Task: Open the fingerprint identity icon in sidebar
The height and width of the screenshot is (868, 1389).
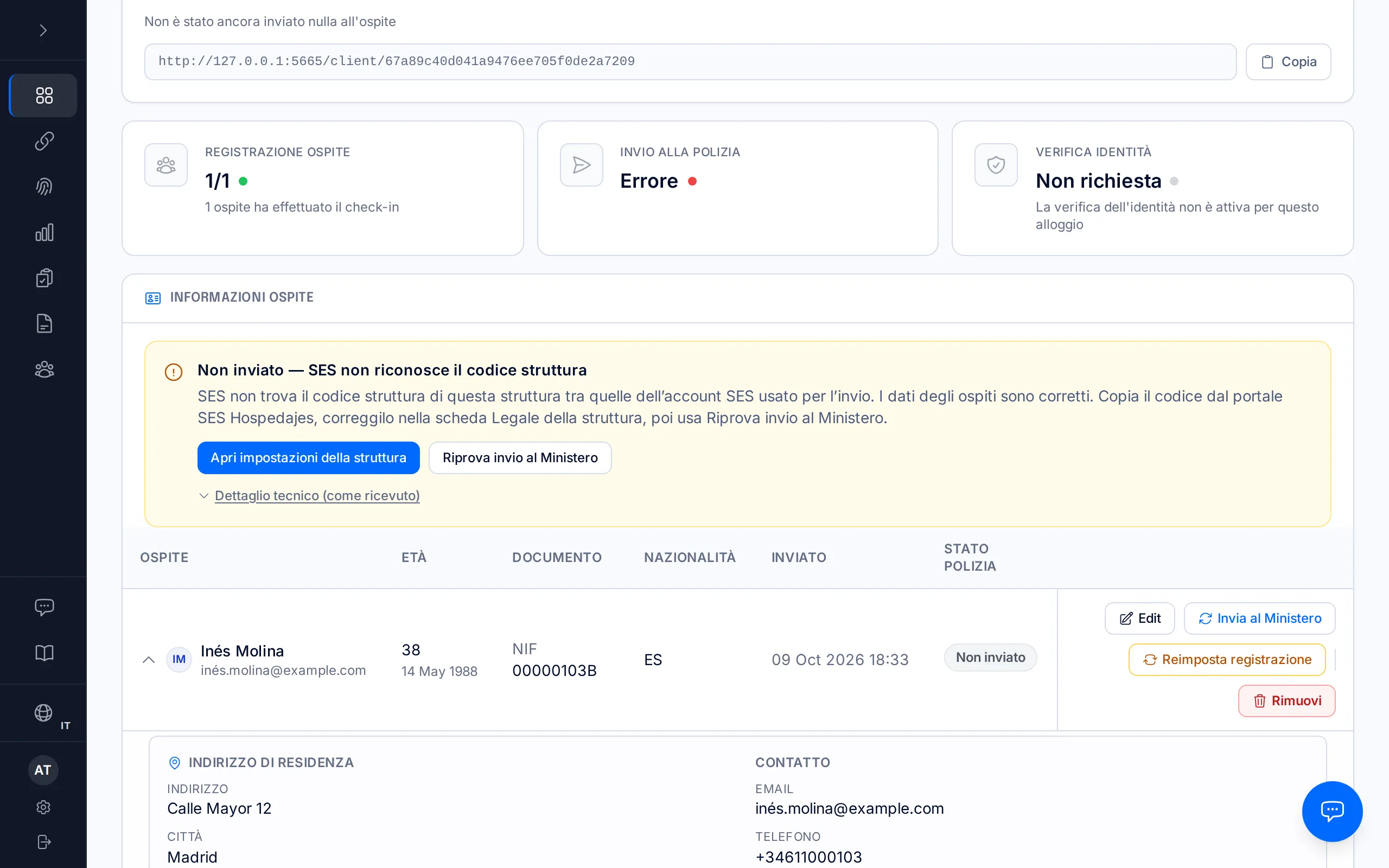Action: (43, 187)
